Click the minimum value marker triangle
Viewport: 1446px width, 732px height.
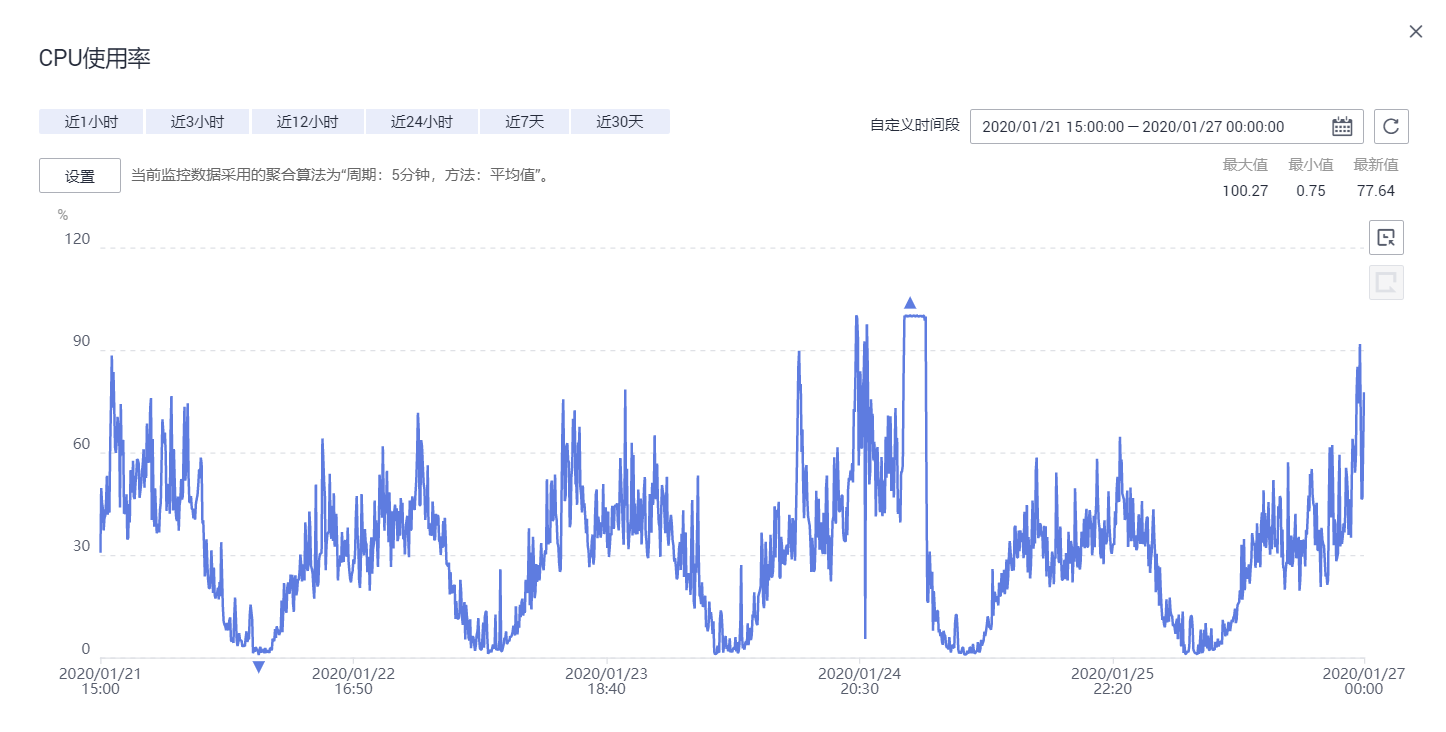tap(259, 667)
